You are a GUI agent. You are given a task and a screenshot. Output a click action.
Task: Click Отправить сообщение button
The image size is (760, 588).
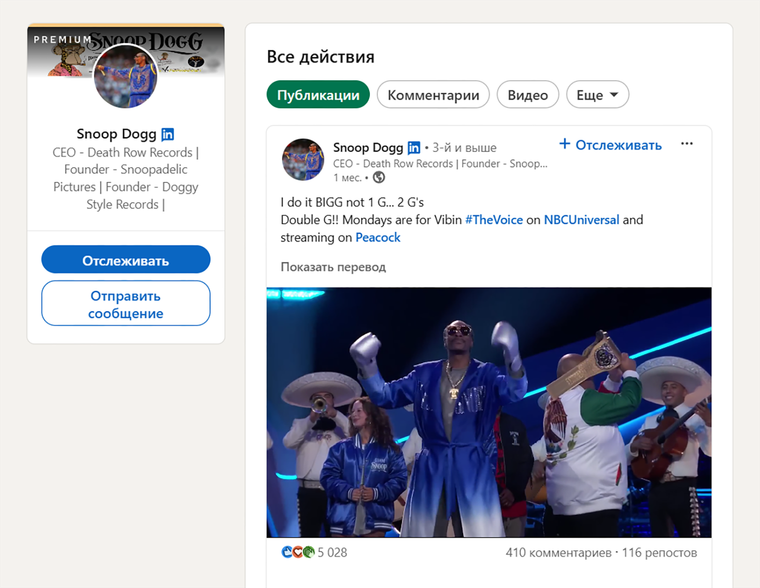tap(126, 304)
